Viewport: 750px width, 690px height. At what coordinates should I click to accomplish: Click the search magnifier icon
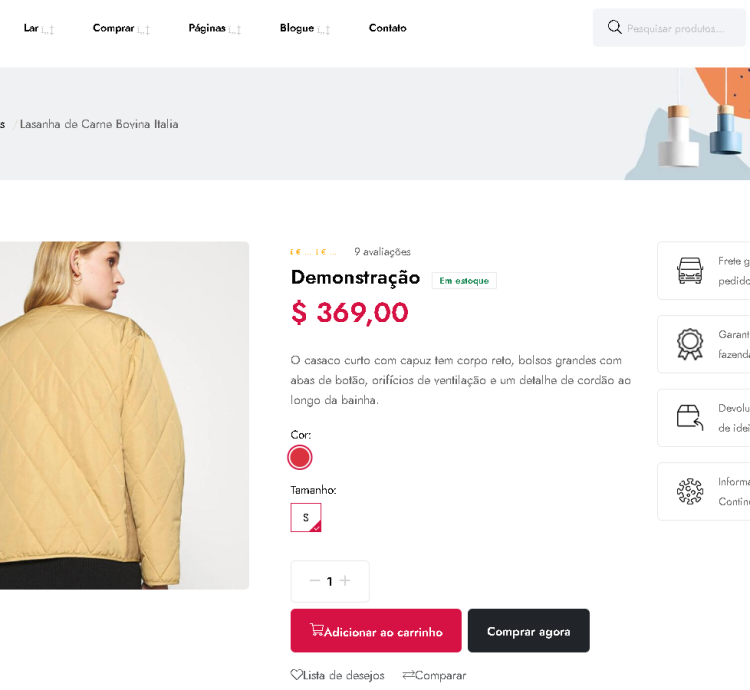(614, 27)
